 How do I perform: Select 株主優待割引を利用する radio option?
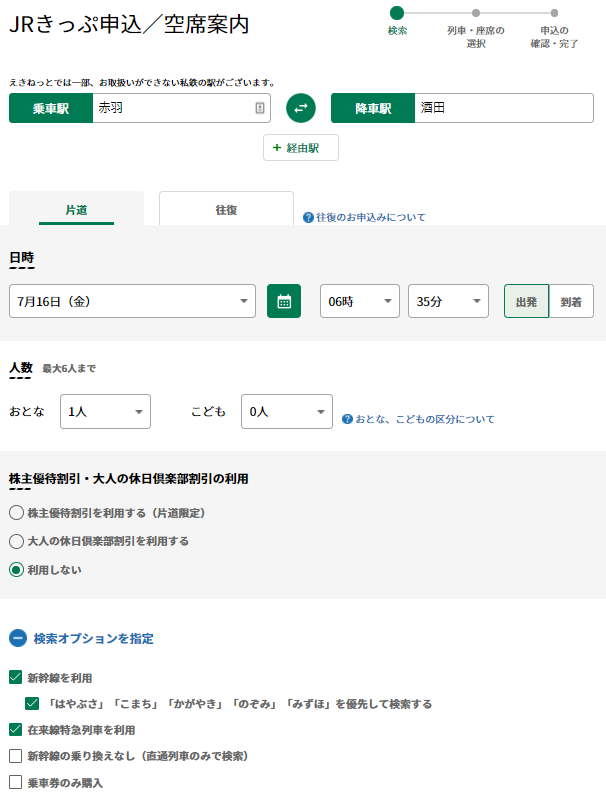click(17, 513)
